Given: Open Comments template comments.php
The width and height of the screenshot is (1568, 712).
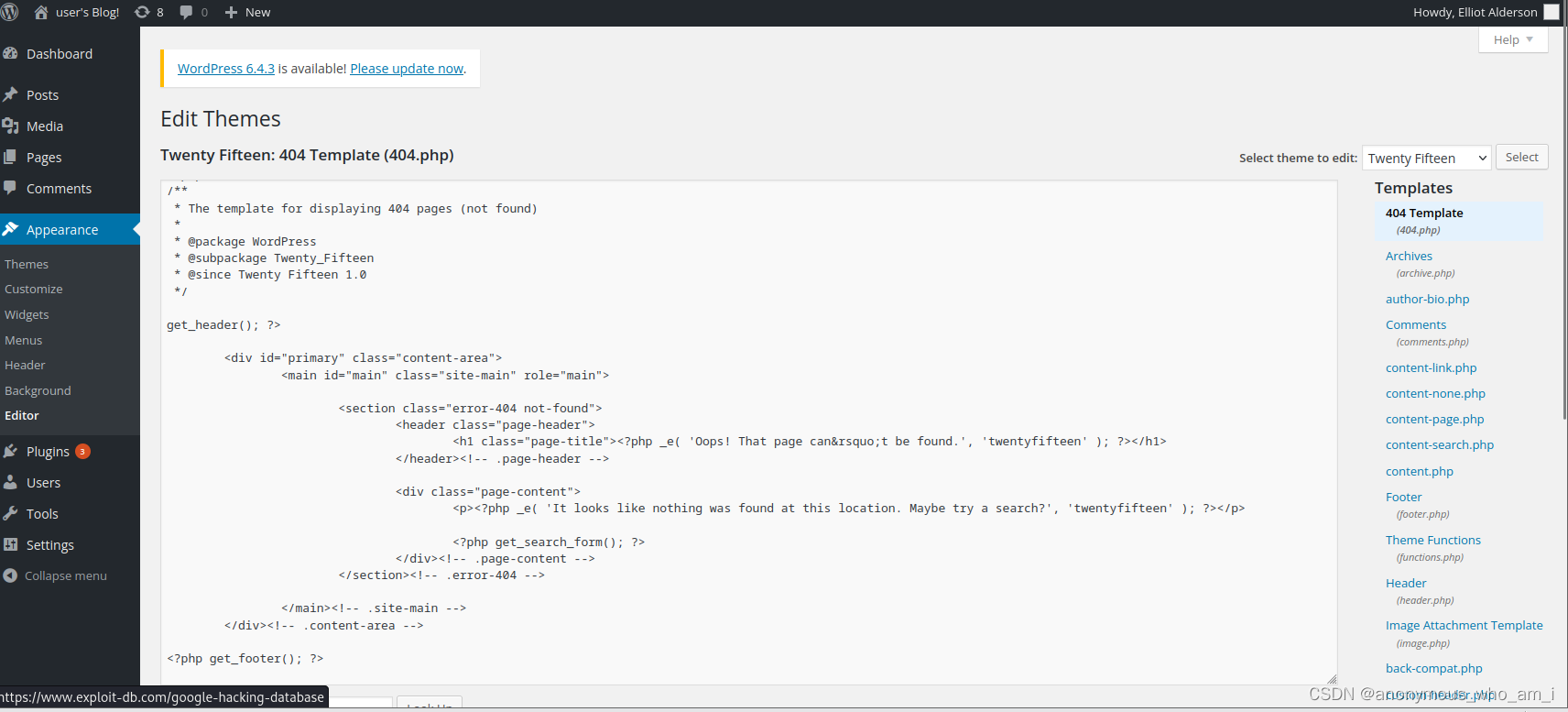Looking at the screenshot, I should click(x=1416, y=324).
